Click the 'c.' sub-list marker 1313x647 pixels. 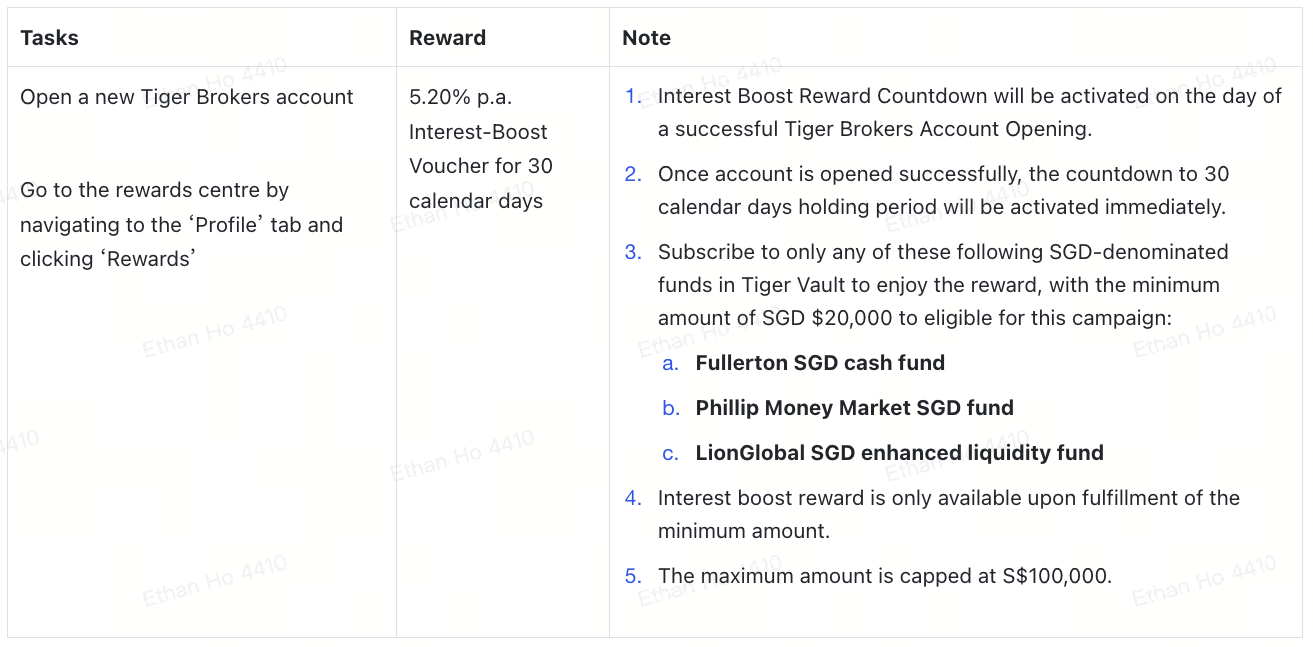pyautogui.click(x=670, y=453)
